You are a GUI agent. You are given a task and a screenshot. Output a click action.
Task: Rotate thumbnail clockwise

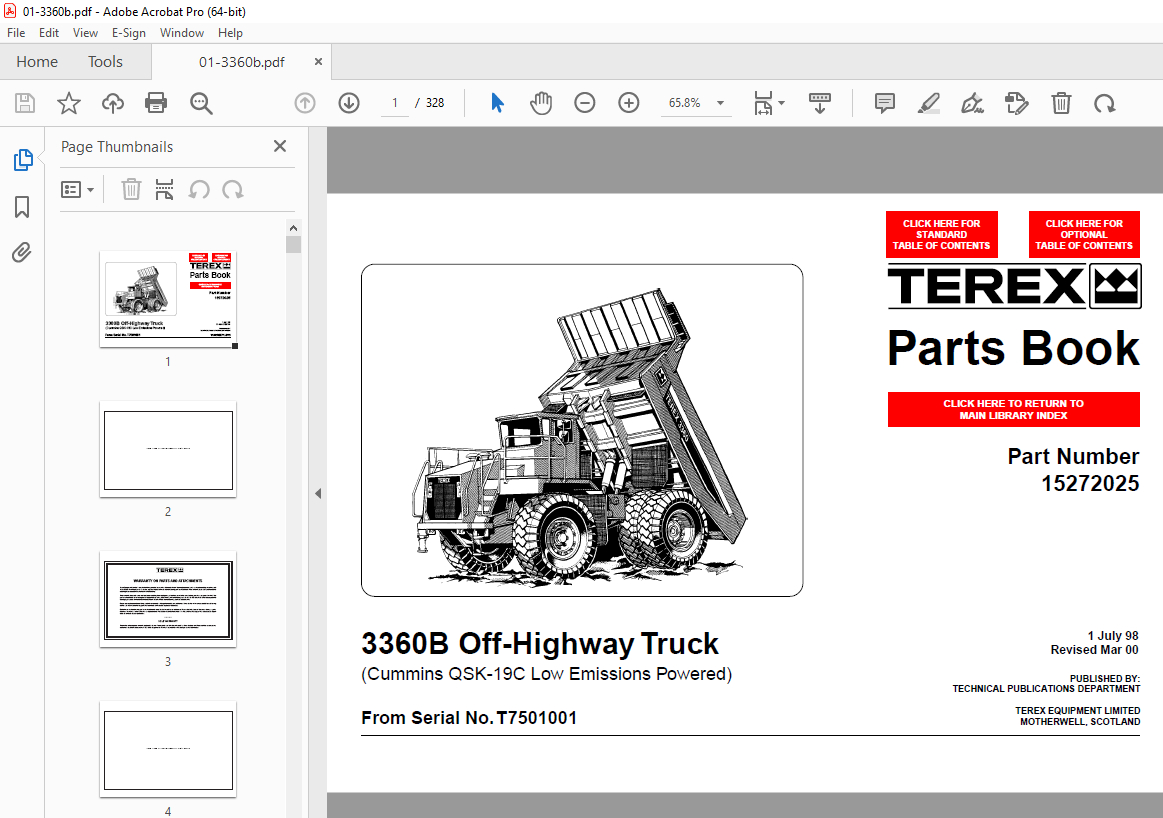point(232,190)
